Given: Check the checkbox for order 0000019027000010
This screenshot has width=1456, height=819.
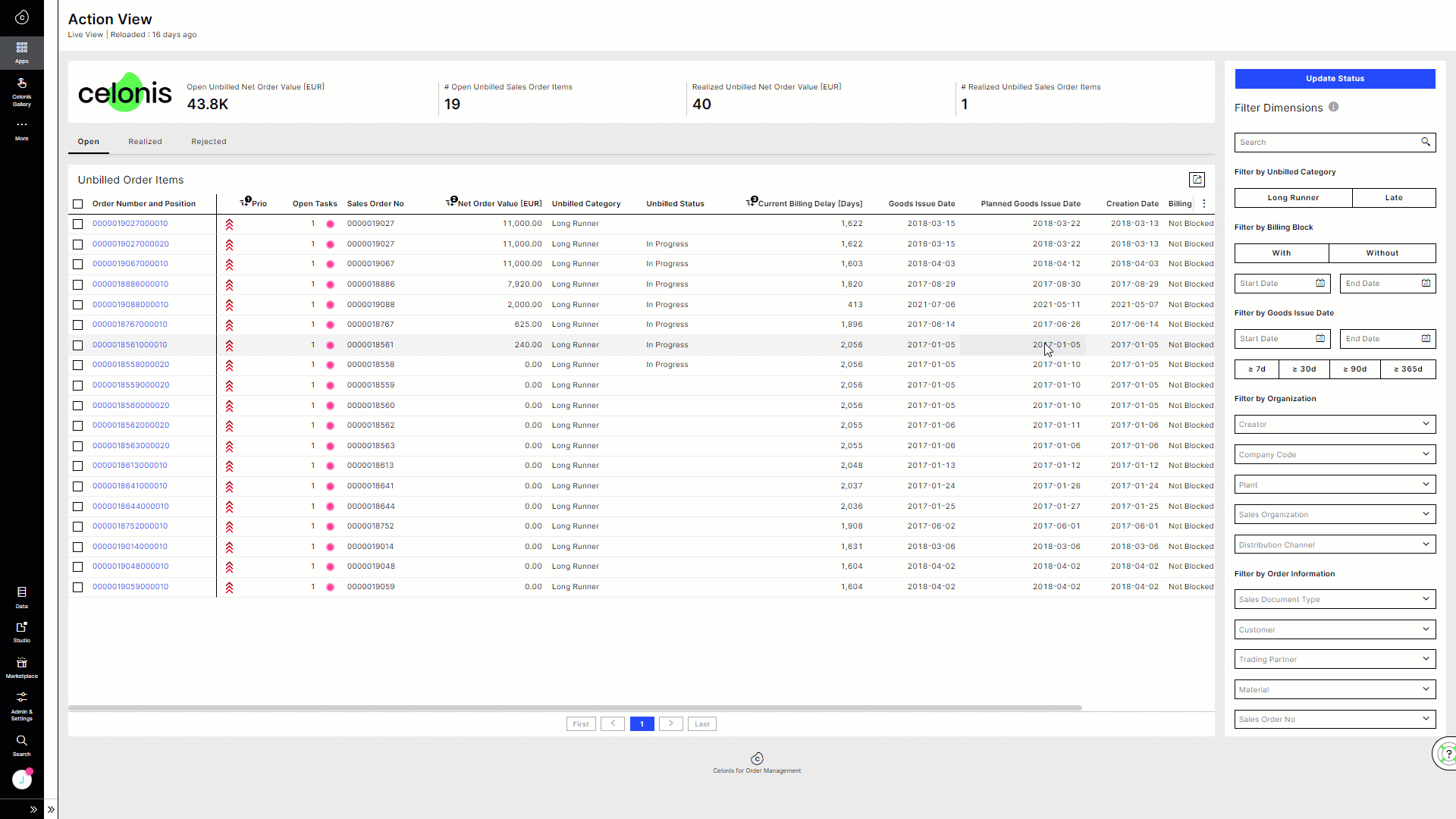Looking at the screenshot, I should (78, 224).
